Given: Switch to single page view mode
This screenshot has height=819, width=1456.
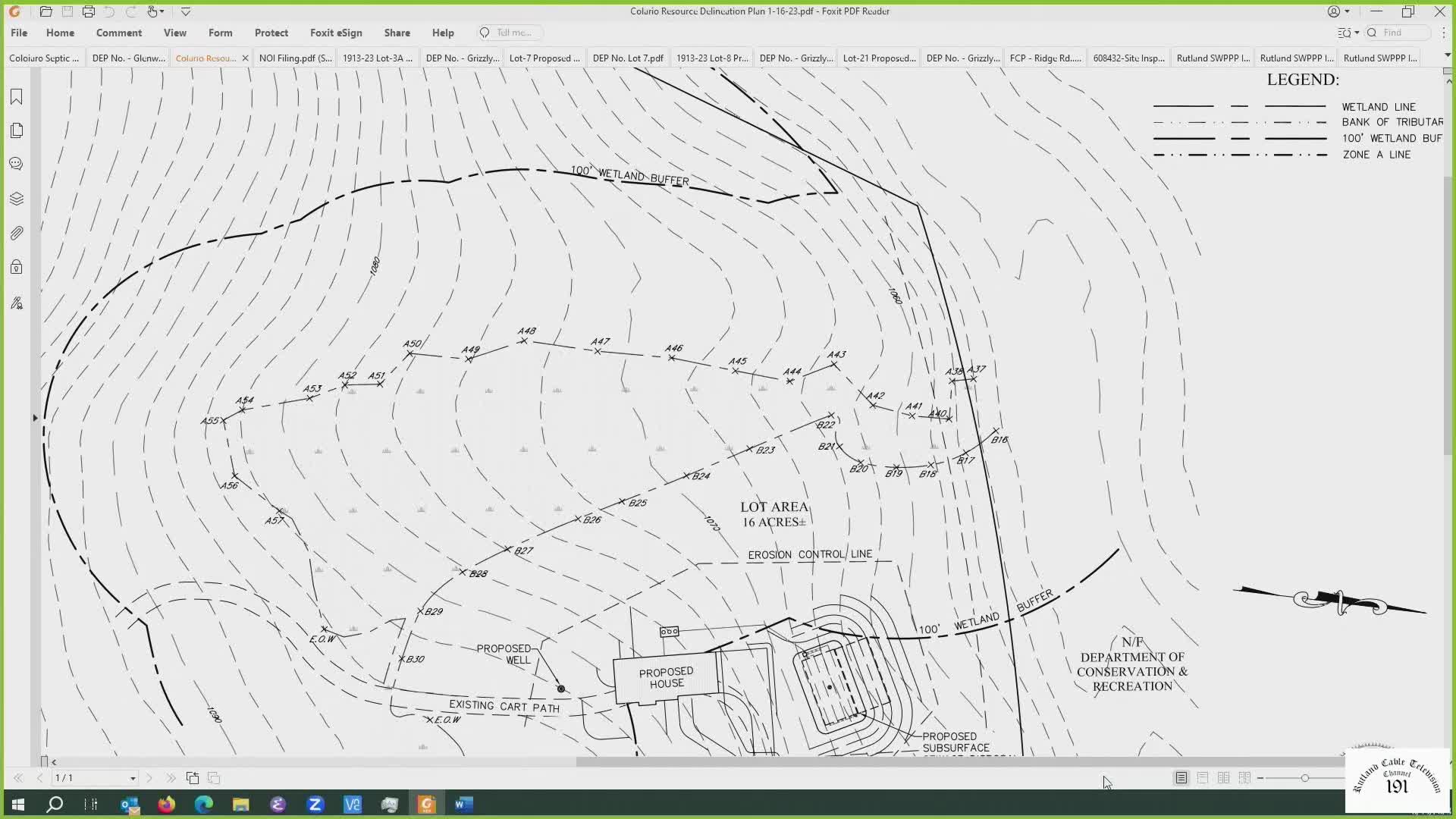Looking at the screenshot, I should (x=1181, y=778).
